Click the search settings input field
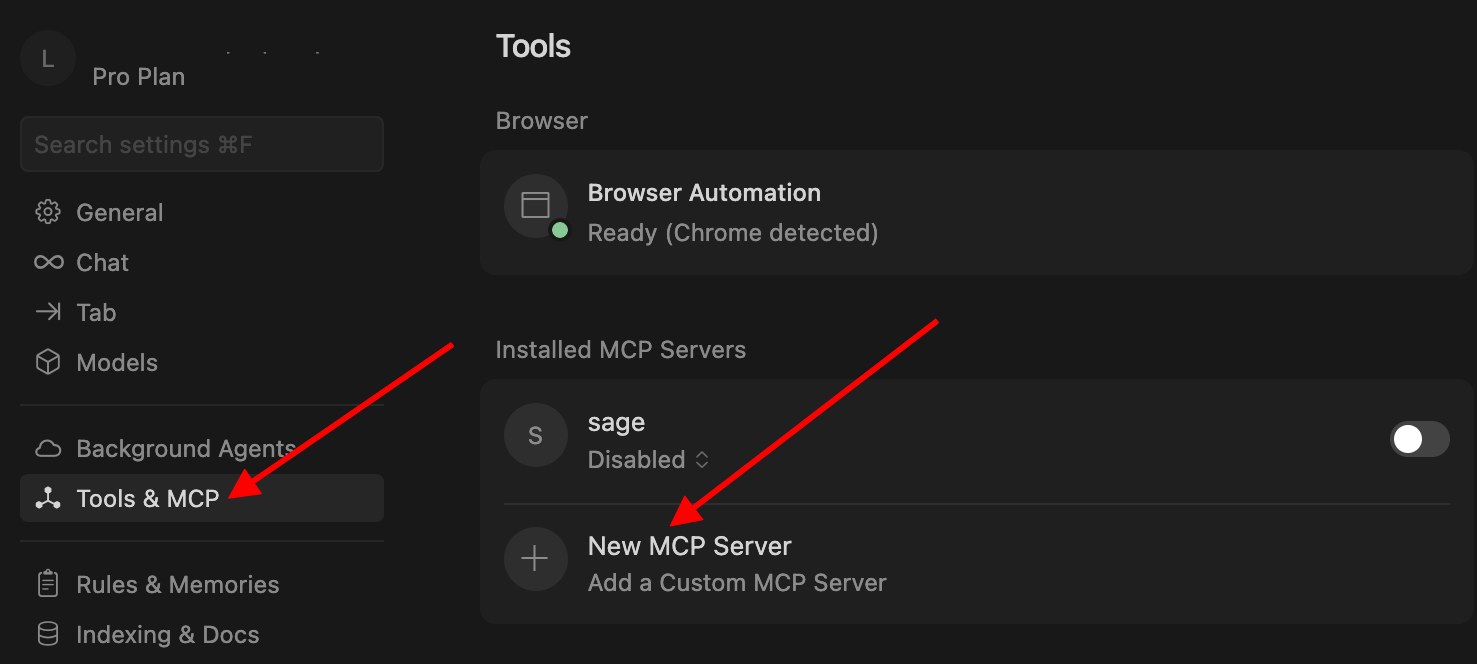This screenshot has width=1477, height=664. pyautogui.click(x=202, y=144)
